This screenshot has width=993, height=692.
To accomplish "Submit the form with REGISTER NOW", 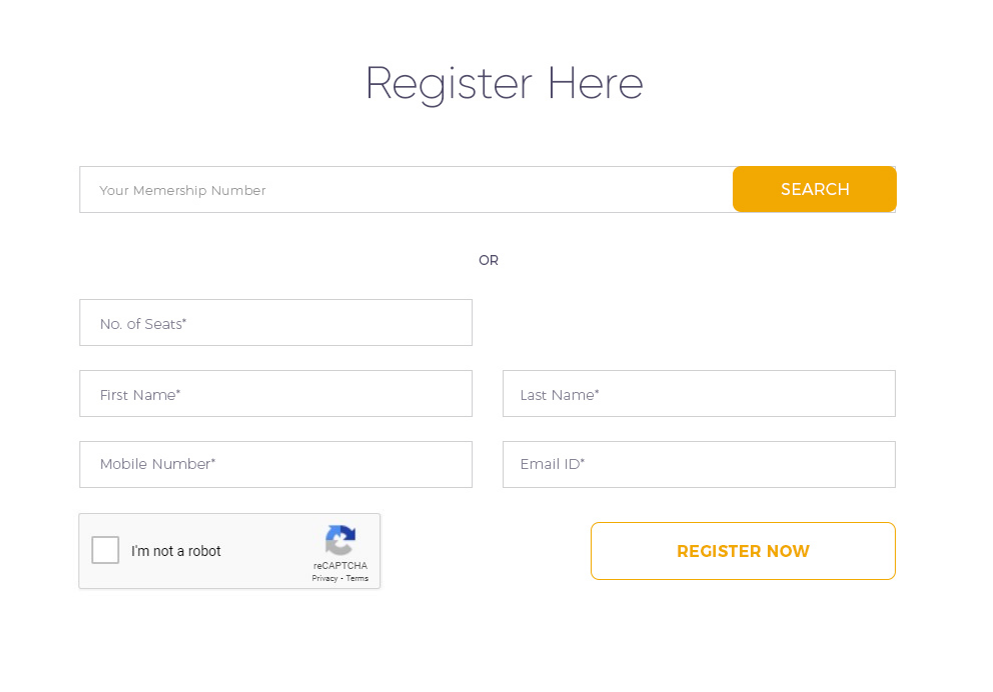I will coord(743,551).
